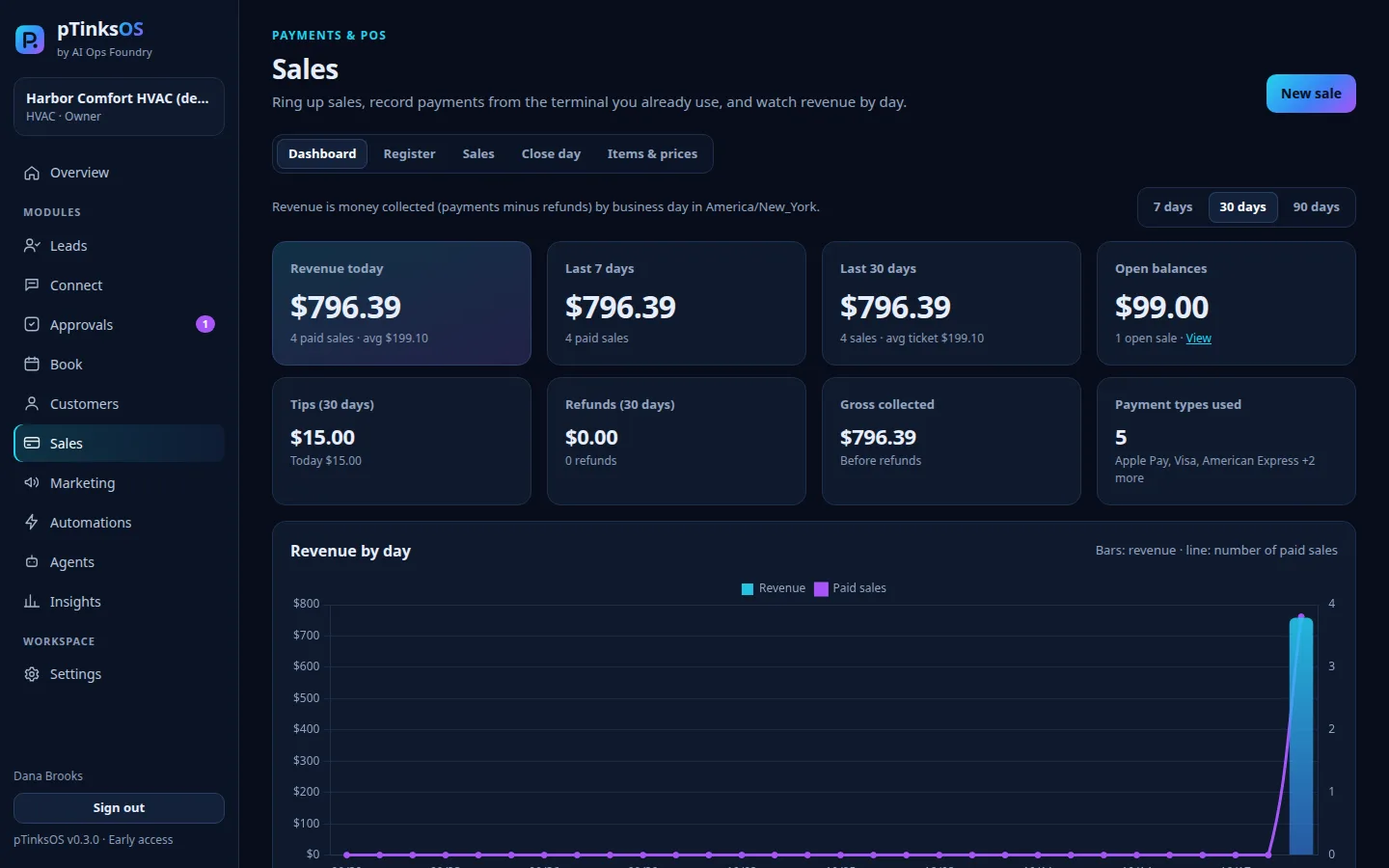Open the Harbor Comfort HVAC workspace switcher
The image size is (1389, 868).
click(x=119, y=106)
